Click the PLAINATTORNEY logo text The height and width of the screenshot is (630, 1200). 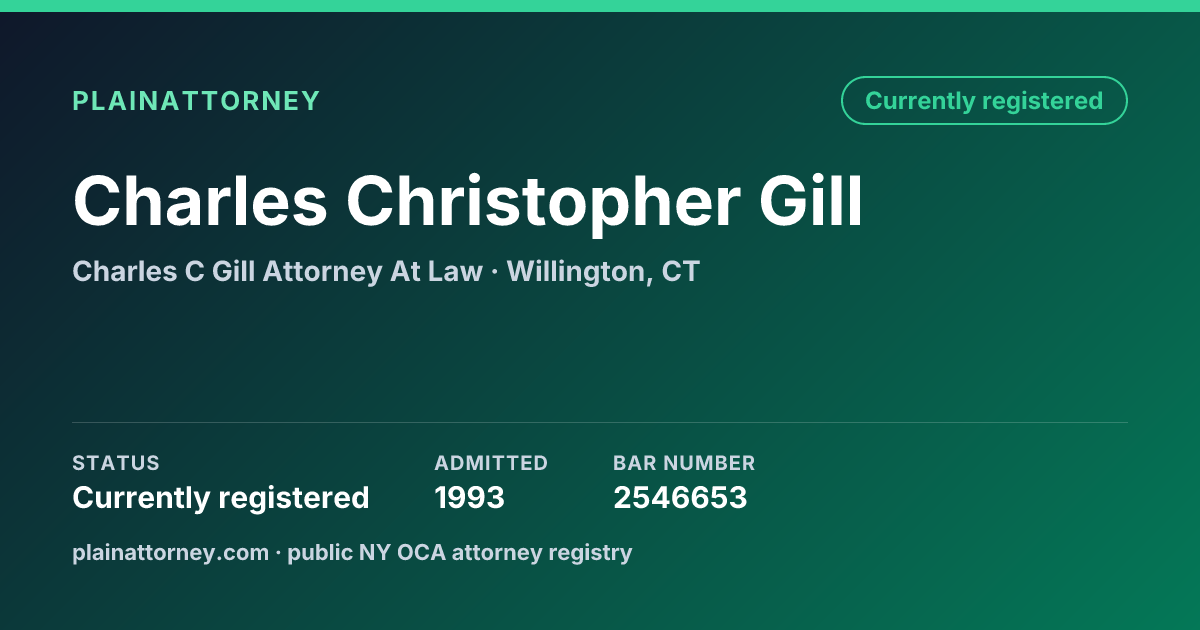[196, 101]
